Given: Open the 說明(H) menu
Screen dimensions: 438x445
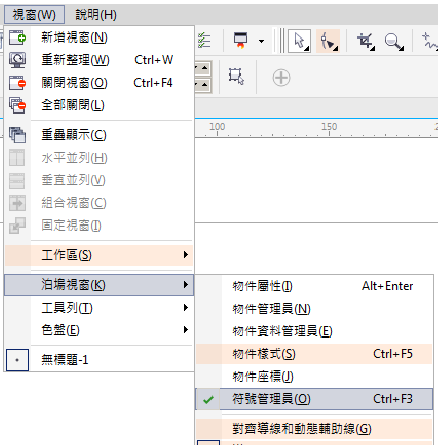Looking at the screenshot, I should point(96,15).
